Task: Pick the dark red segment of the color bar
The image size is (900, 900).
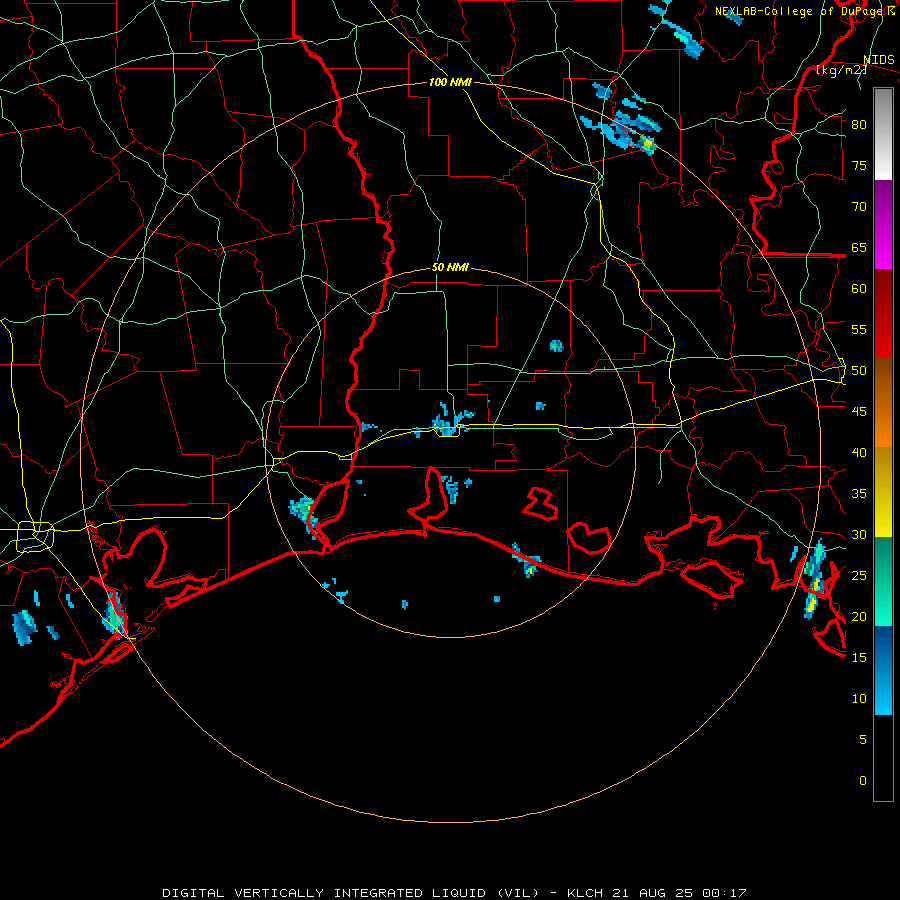Action: click(x=883, y=313)
